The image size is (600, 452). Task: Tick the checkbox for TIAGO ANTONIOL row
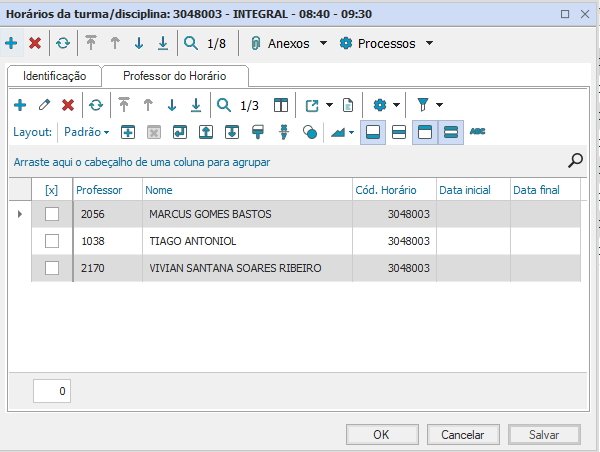pyautogui.click(x=52, y=241)
